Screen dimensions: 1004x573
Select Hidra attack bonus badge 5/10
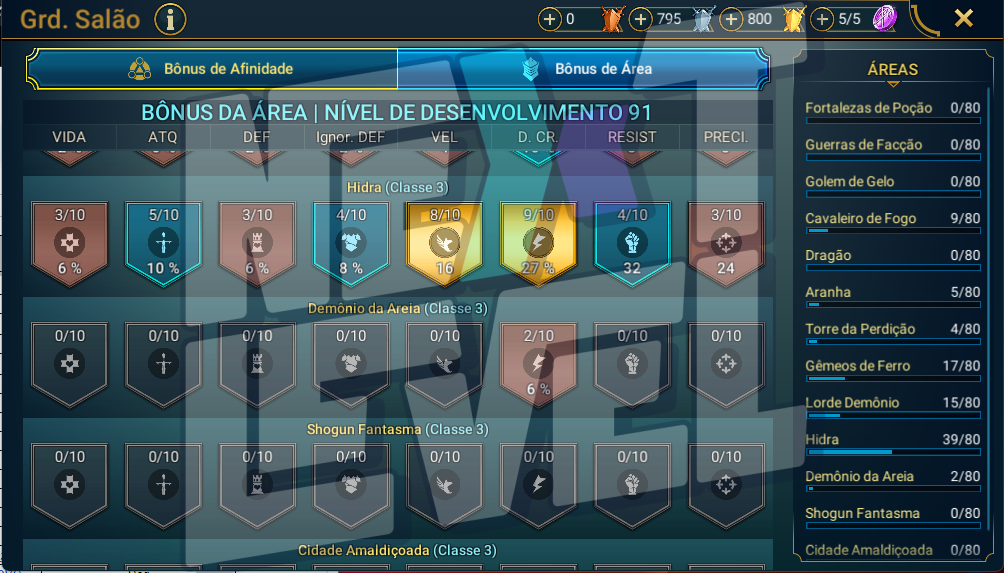point(163,243)
